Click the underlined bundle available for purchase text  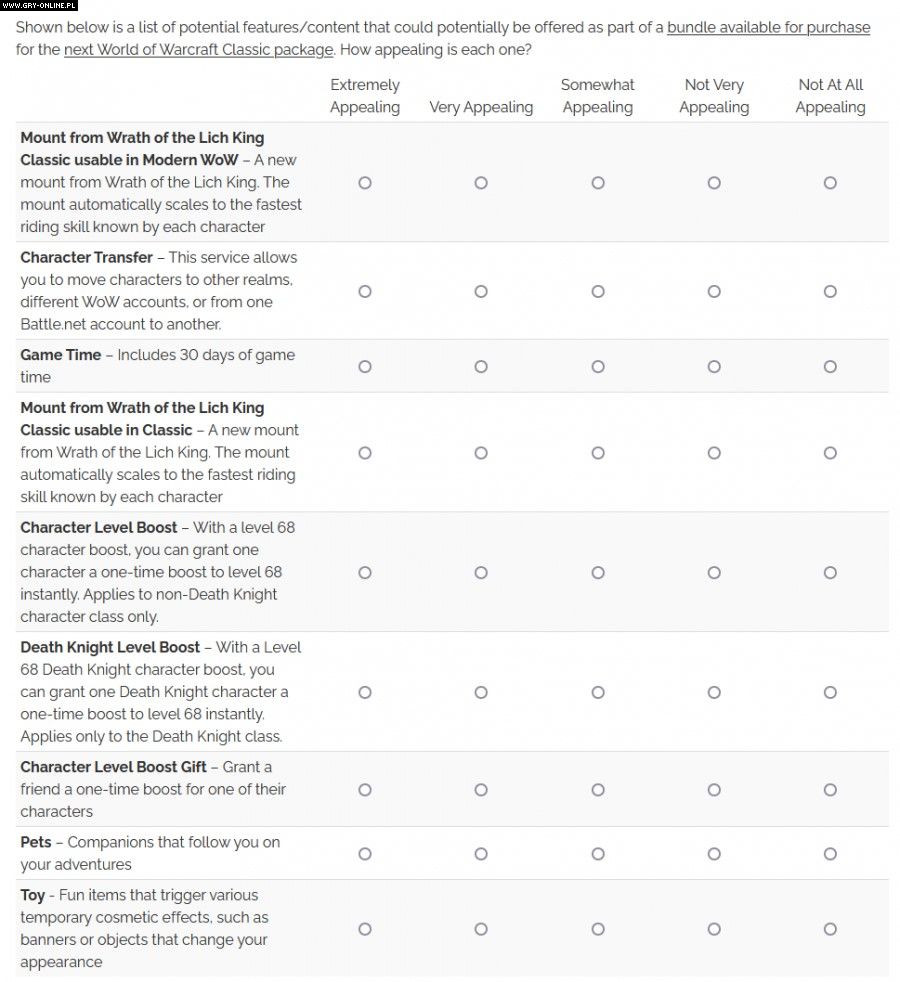coord(768,27)
